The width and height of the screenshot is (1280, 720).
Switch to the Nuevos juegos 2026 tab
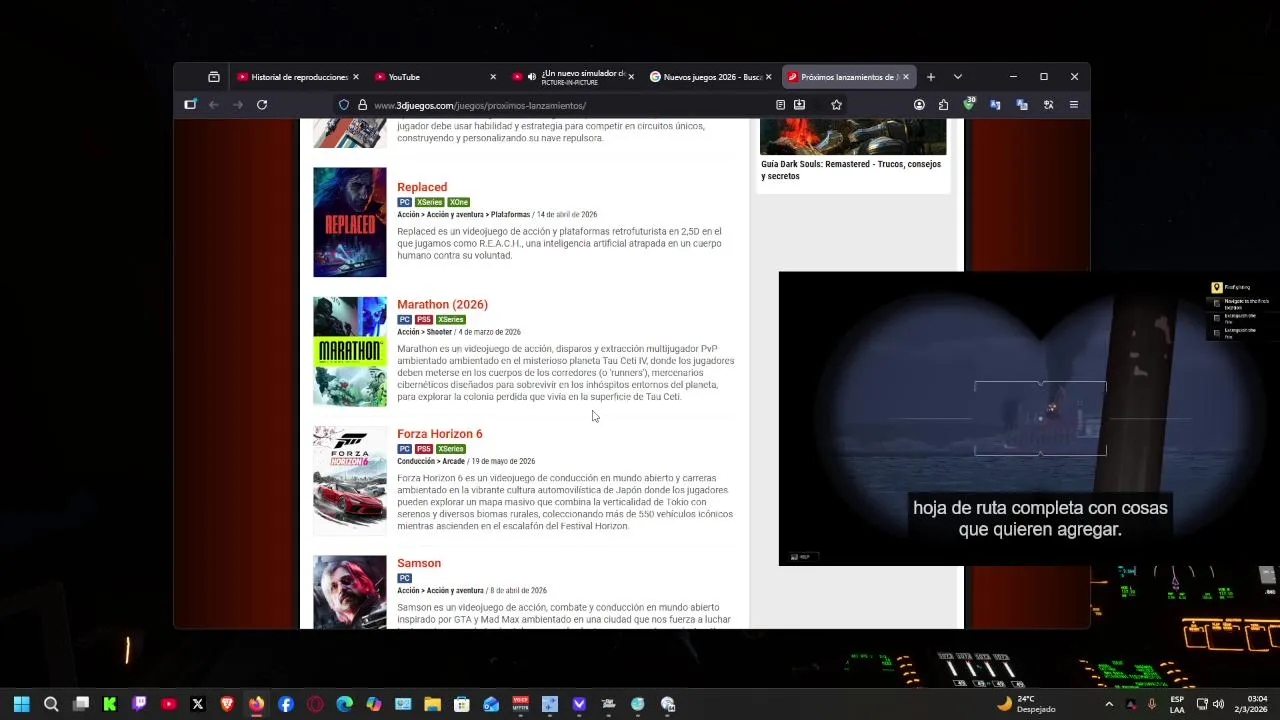pos(710,77)
